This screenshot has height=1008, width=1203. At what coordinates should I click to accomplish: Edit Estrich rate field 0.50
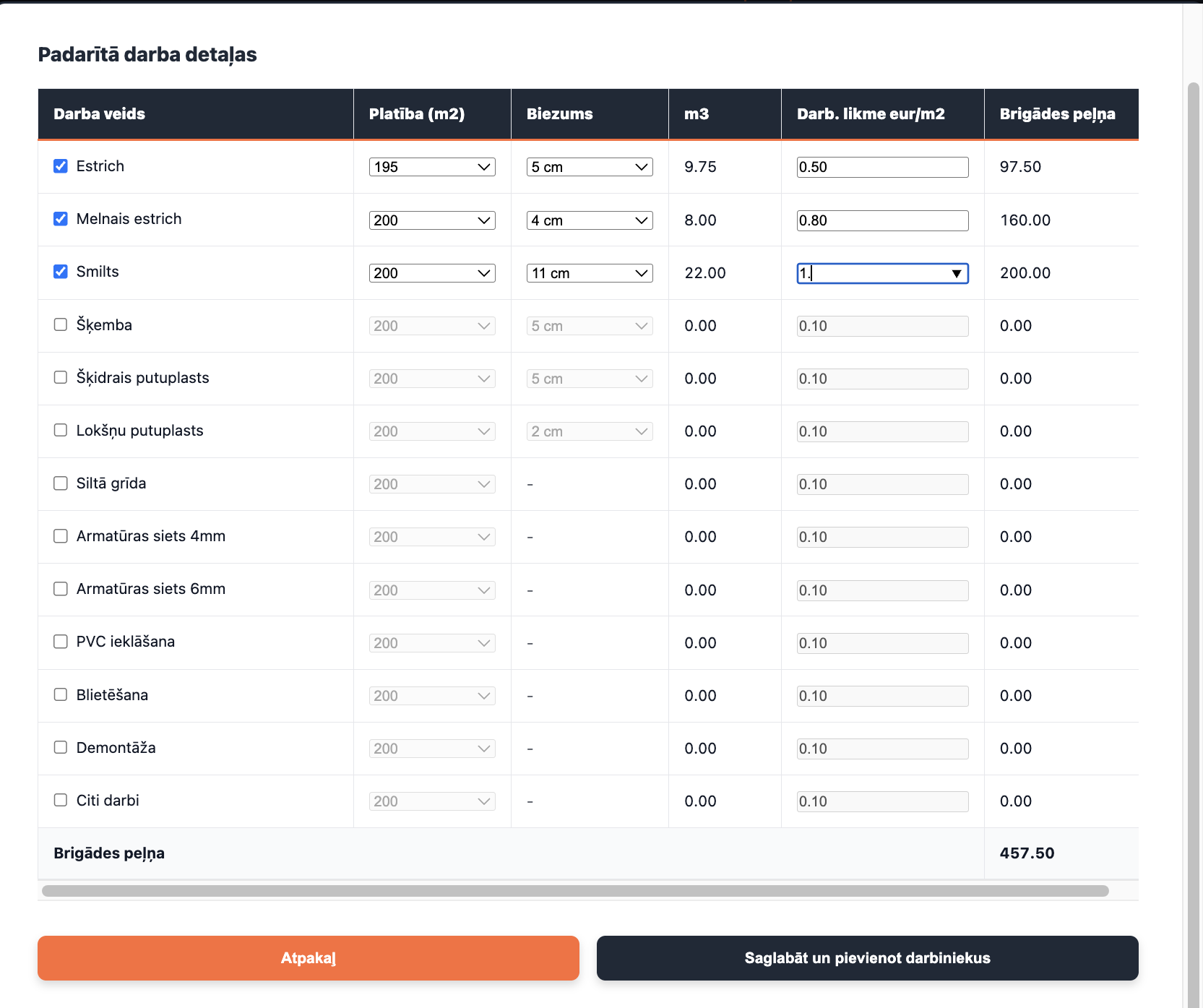point(882,167)
